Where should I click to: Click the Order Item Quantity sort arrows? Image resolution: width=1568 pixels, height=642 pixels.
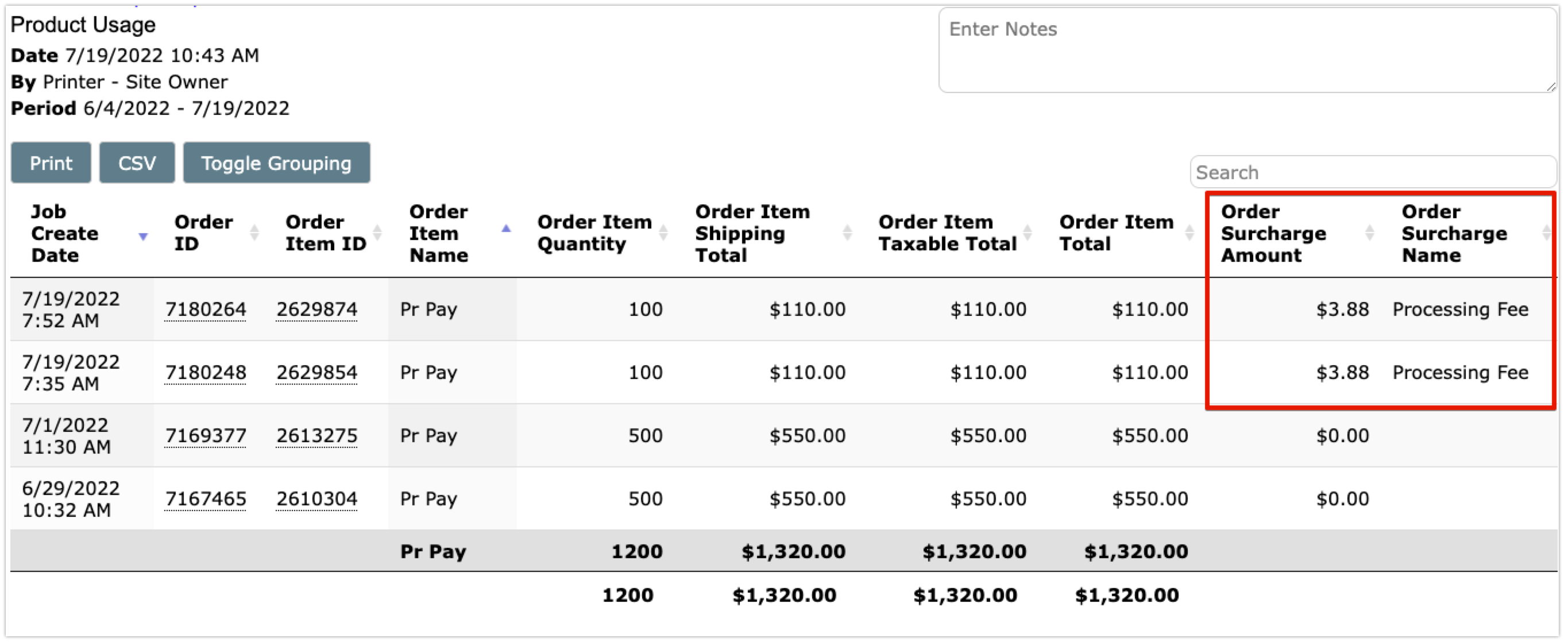663,233
